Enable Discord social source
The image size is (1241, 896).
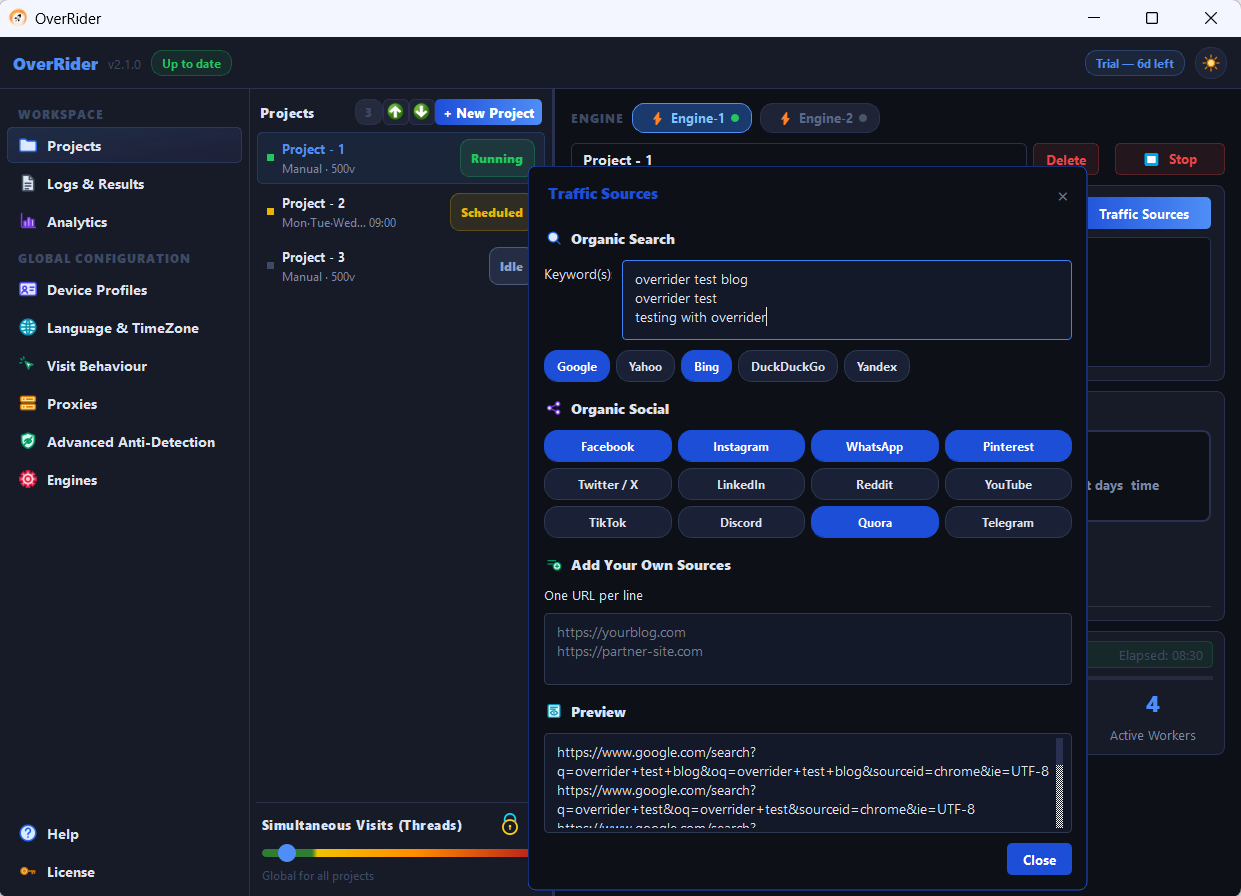tap(741, 523)
